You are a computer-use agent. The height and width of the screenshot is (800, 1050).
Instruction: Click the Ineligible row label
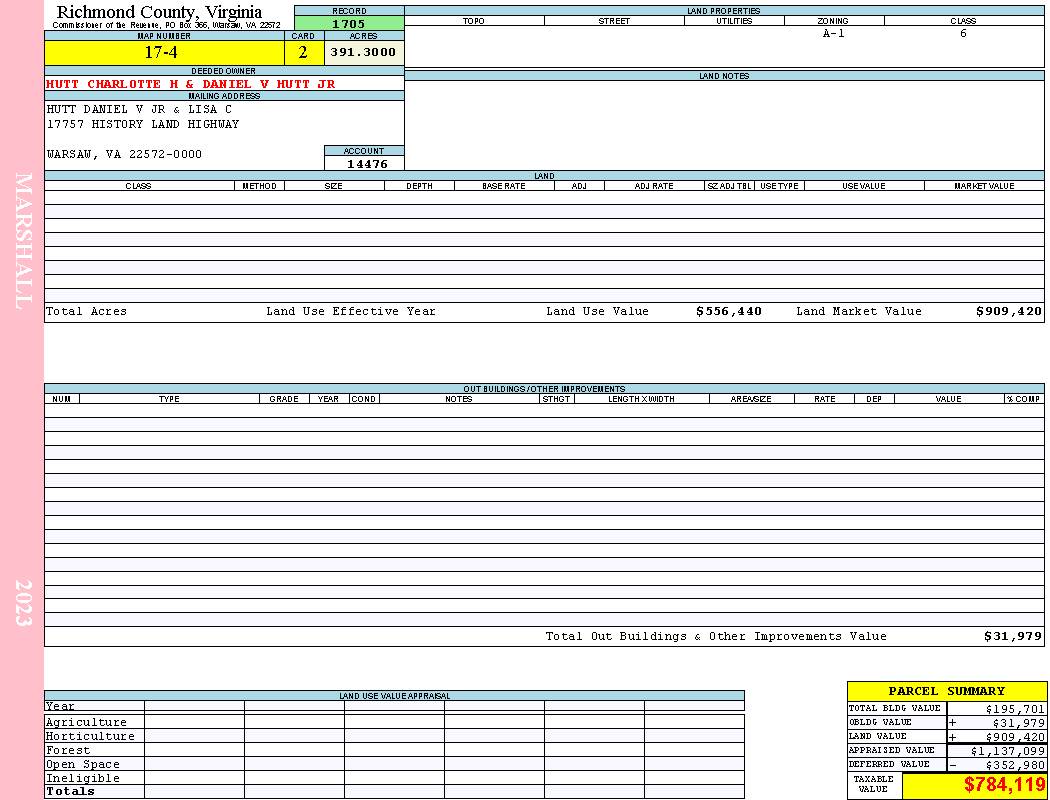[82, 779]
